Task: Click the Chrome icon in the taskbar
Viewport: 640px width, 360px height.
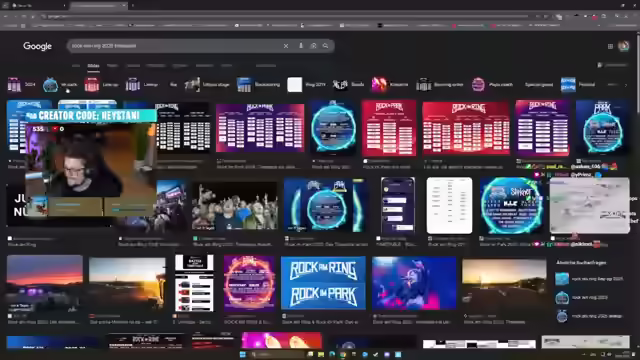Action: [343, 354]
